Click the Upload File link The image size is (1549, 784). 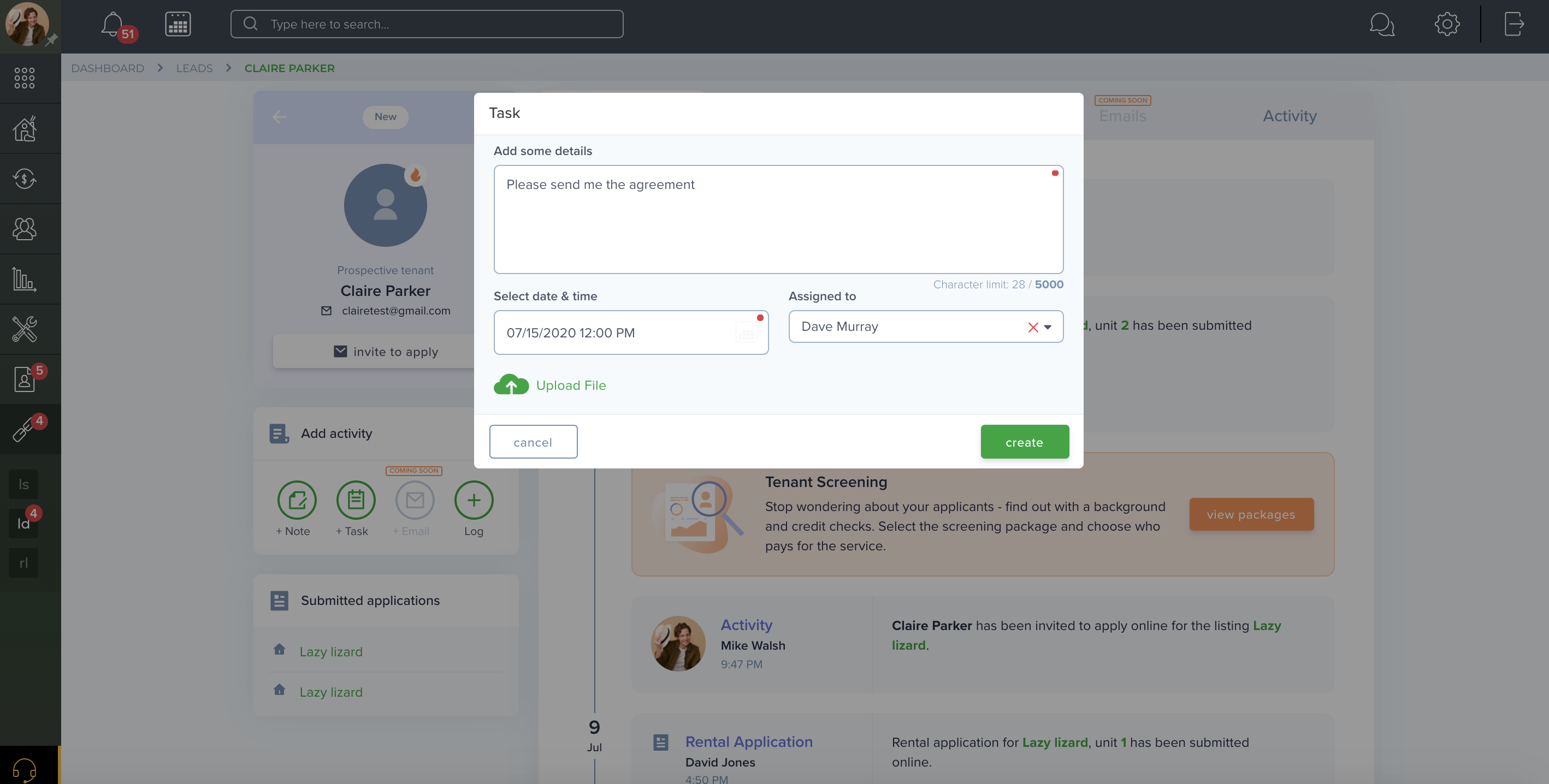571,385
